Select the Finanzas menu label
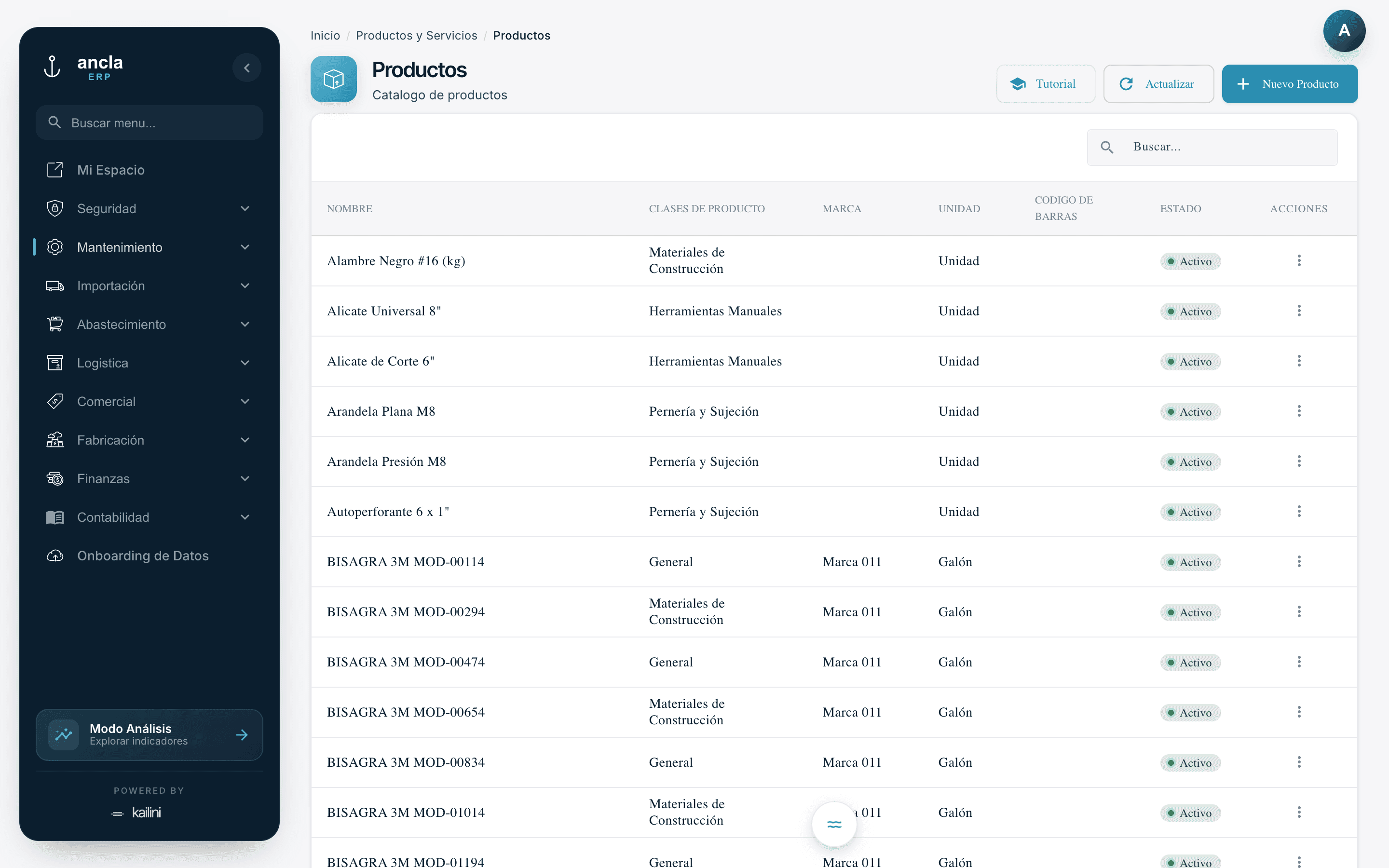1389x868 pixels. point(103,478)
